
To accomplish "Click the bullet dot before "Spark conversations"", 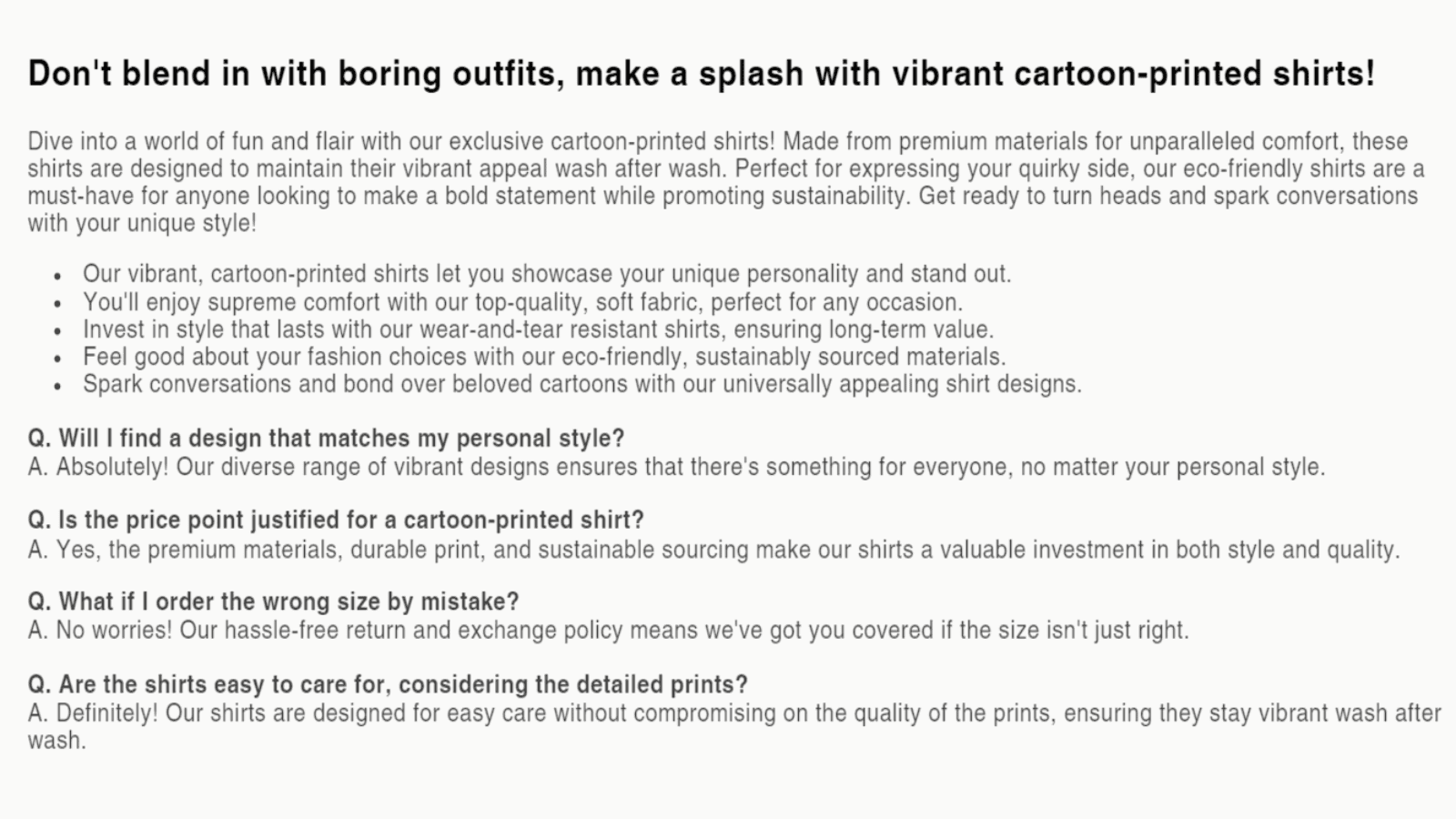I will (x=57, y=386).
